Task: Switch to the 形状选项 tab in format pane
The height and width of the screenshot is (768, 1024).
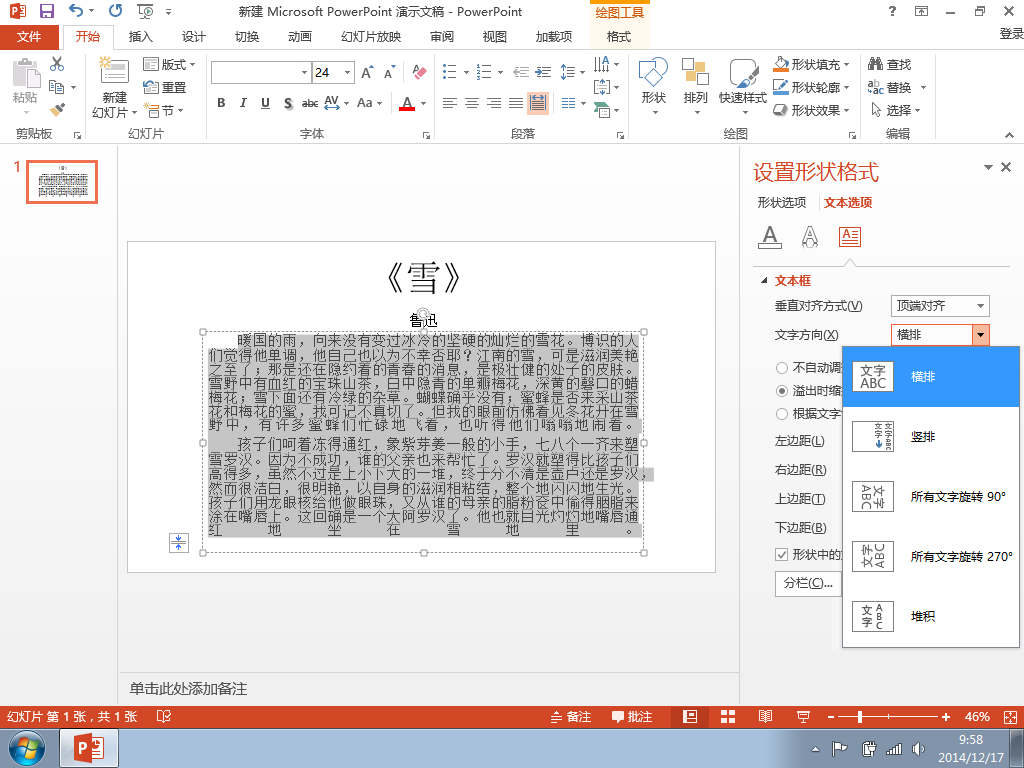Action: point(782,202)
